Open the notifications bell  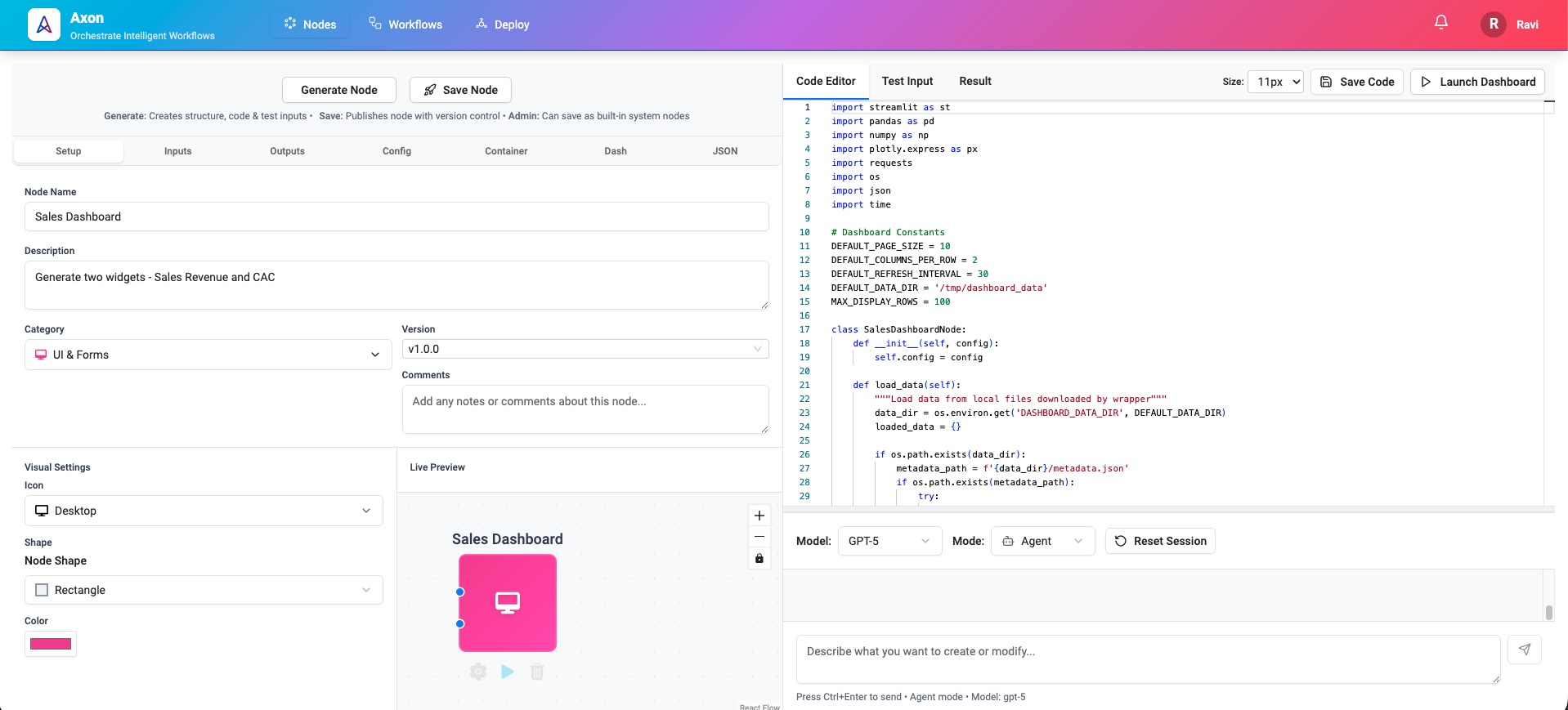[x=1441, y=23]
